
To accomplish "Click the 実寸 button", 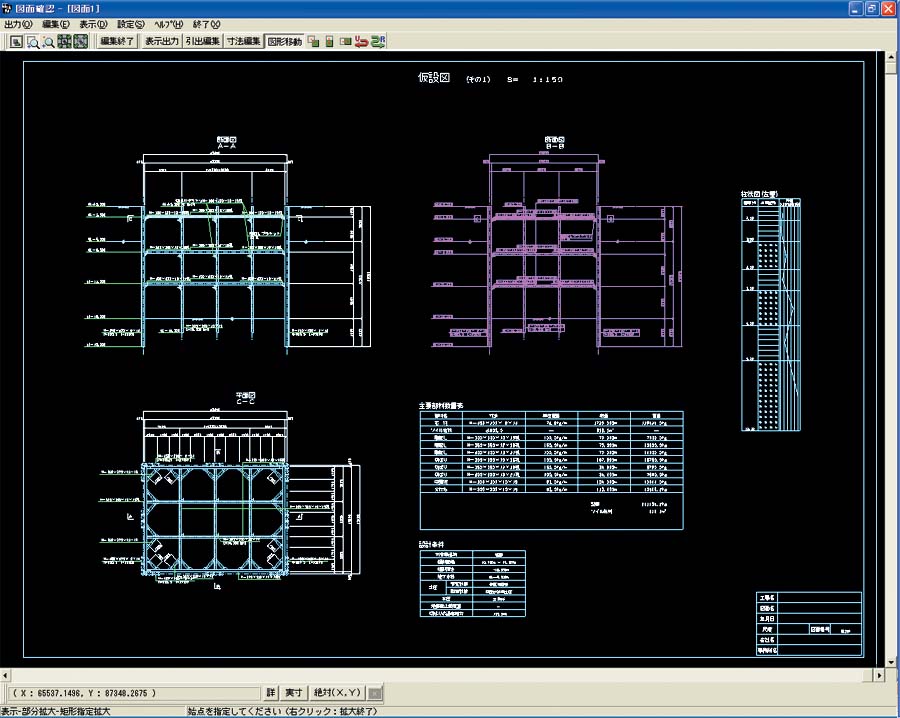I will [294, 693].
